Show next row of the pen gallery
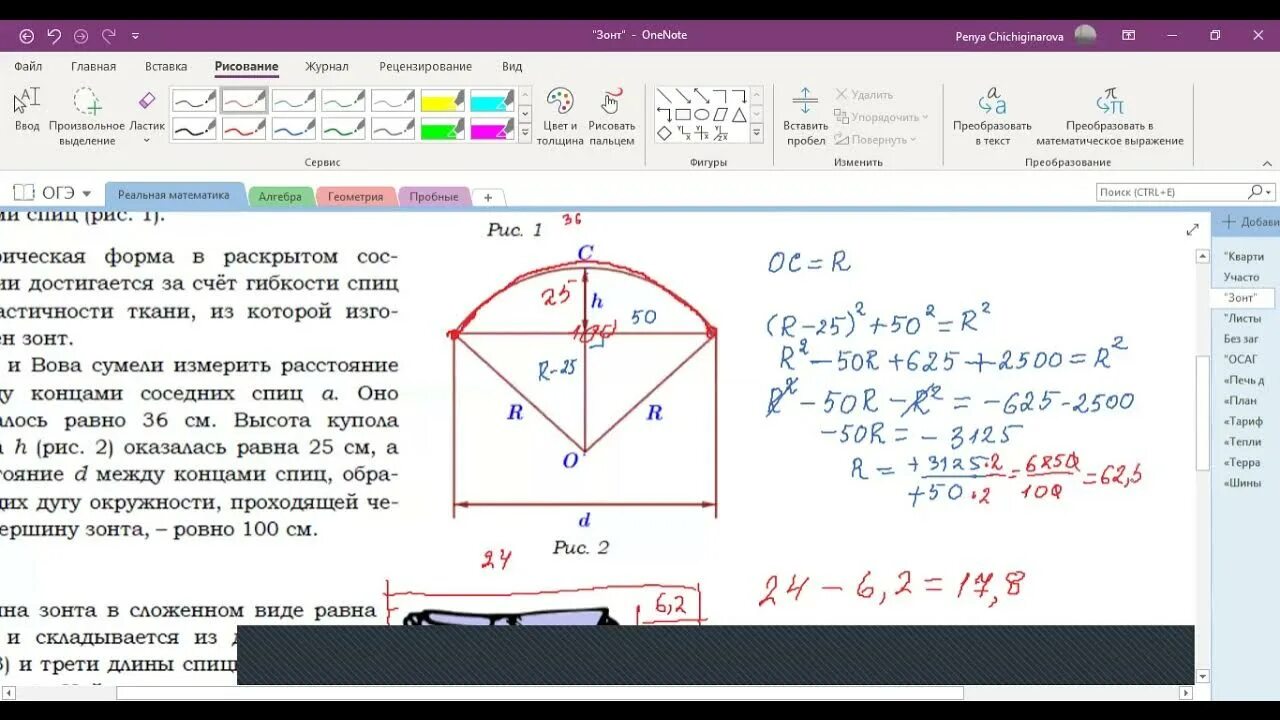This screenshot has width=1280, height=720. point(525,114)
